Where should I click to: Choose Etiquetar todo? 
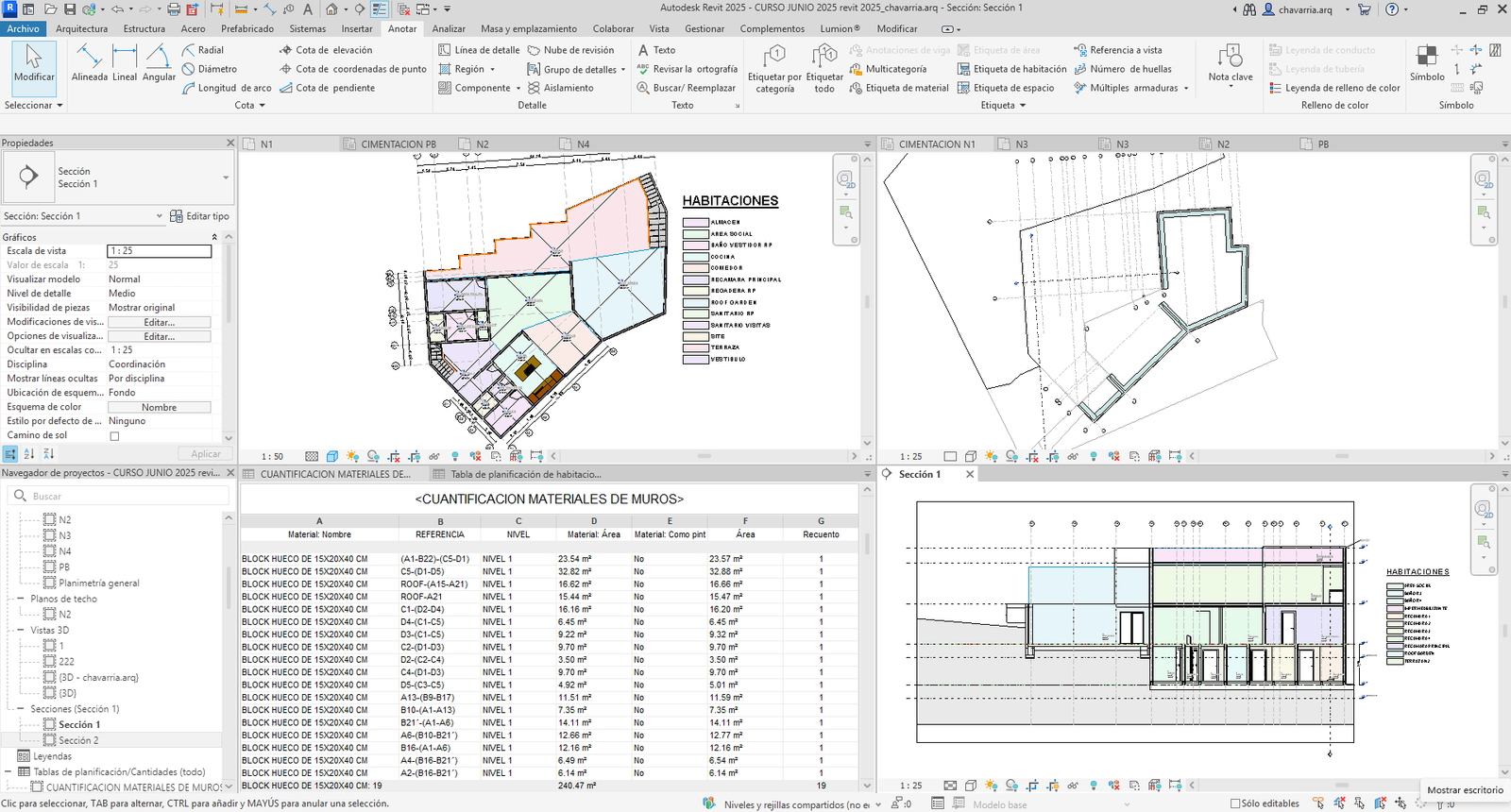[824, 68]
